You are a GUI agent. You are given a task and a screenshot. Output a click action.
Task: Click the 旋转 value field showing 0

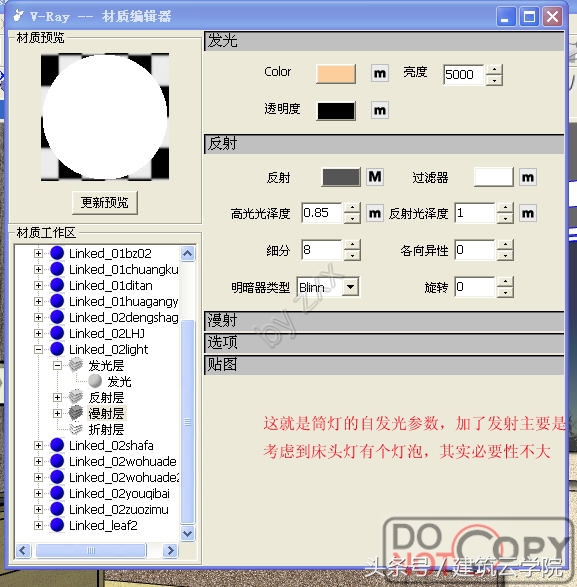tap(475, 287)
